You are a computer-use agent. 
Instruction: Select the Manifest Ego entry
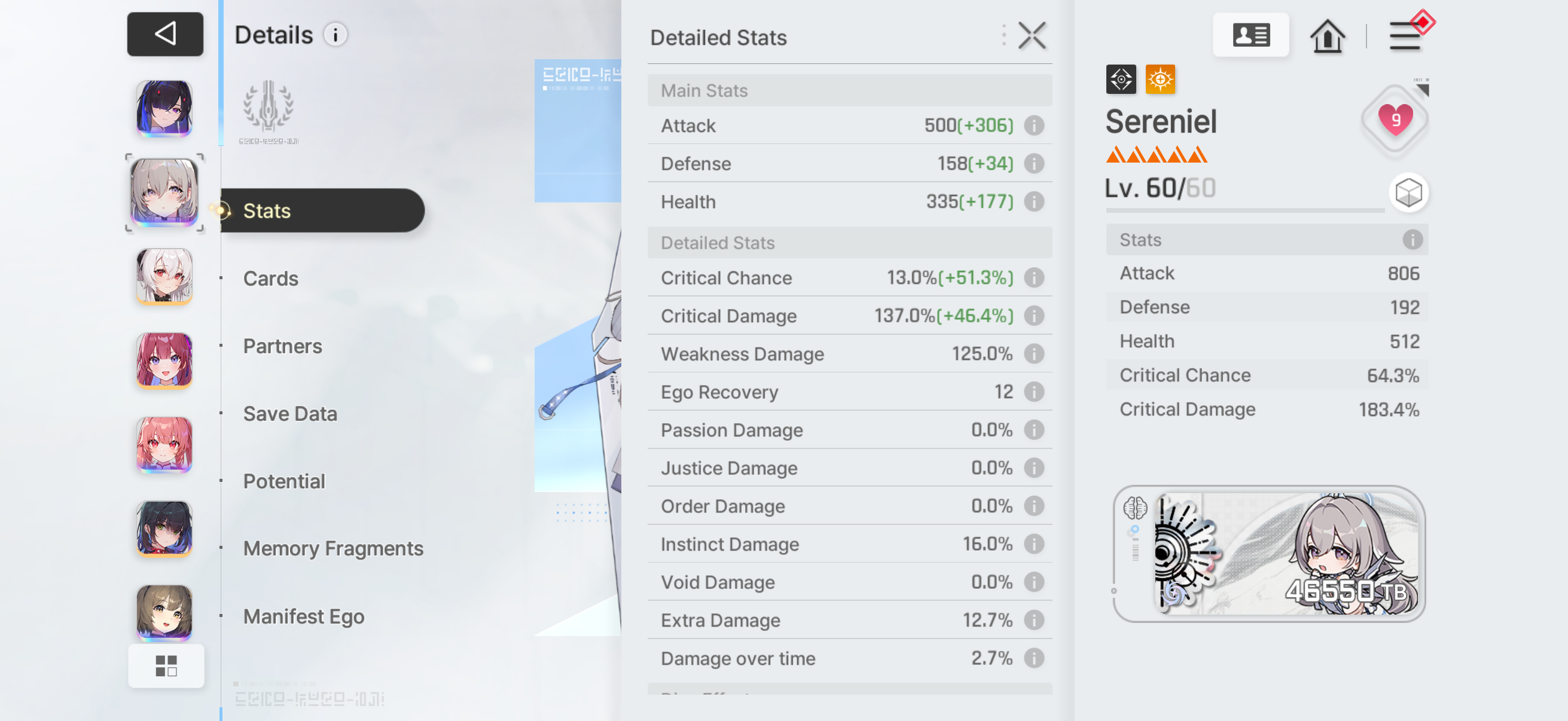[304, 616]
